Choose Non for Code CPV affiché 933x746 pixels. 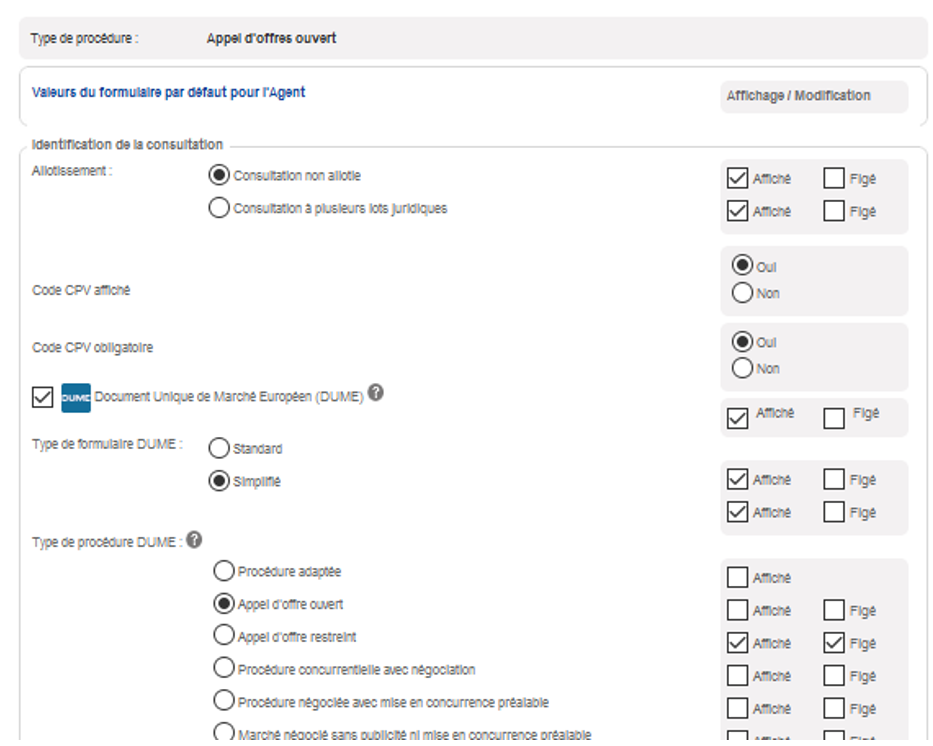pyautogui.click(x=742, y=293)
